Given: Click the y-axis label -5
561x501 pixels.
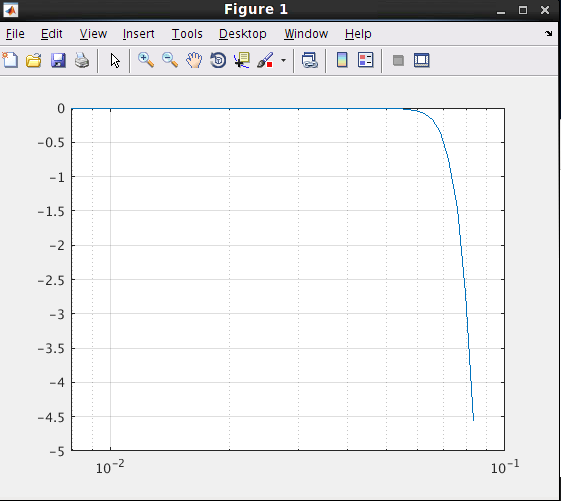Looking at the screenshot, I should click(57, 452).
